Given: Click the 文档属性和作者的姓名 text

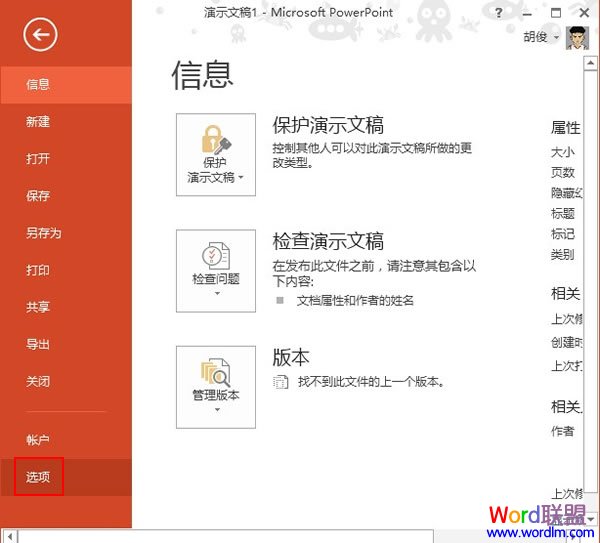Looking at the screenshot, I should (x=355, y=300).
